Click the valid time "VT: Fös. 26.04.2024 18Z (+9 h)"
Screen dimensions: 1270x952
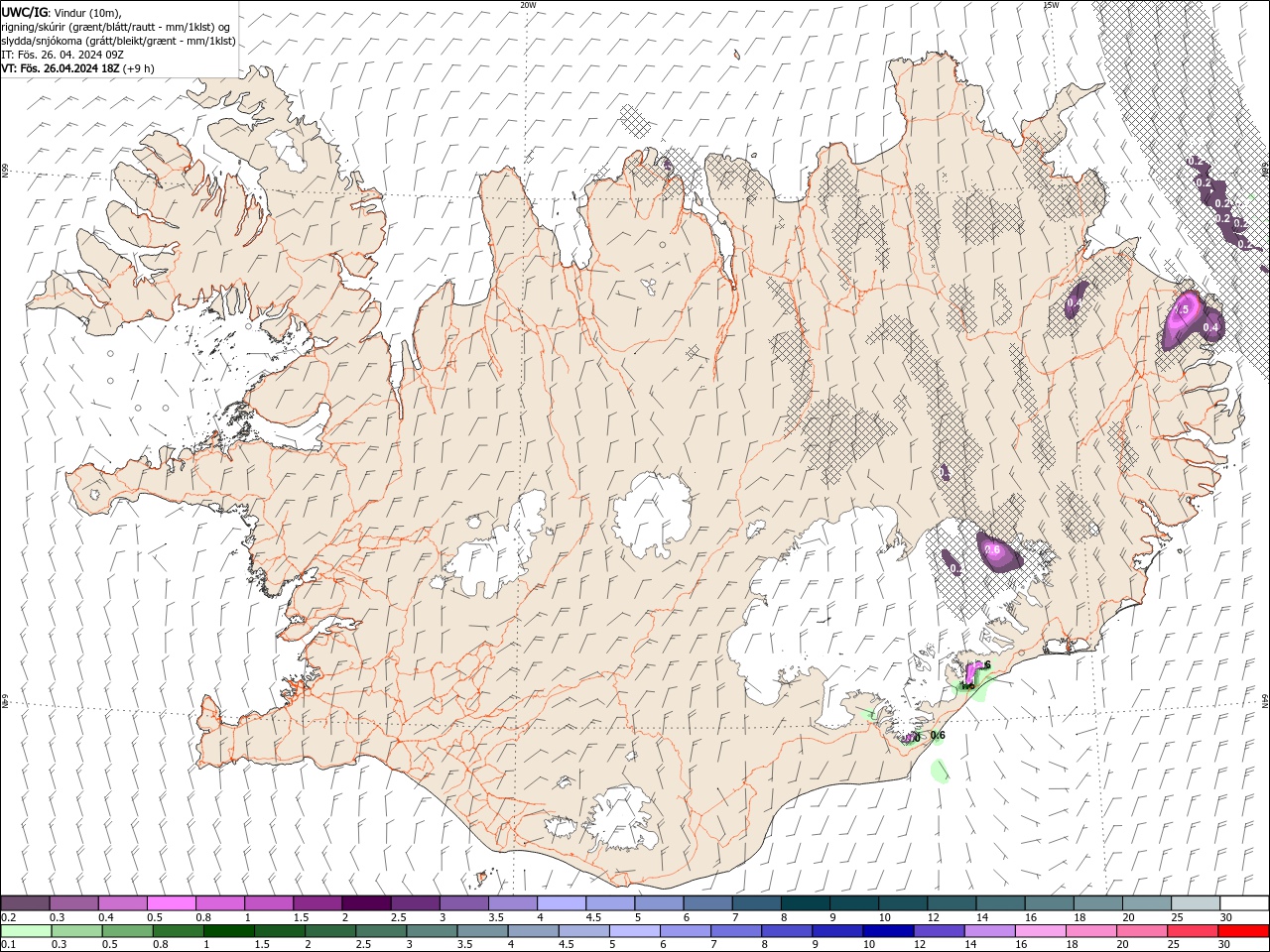[77, 68]
